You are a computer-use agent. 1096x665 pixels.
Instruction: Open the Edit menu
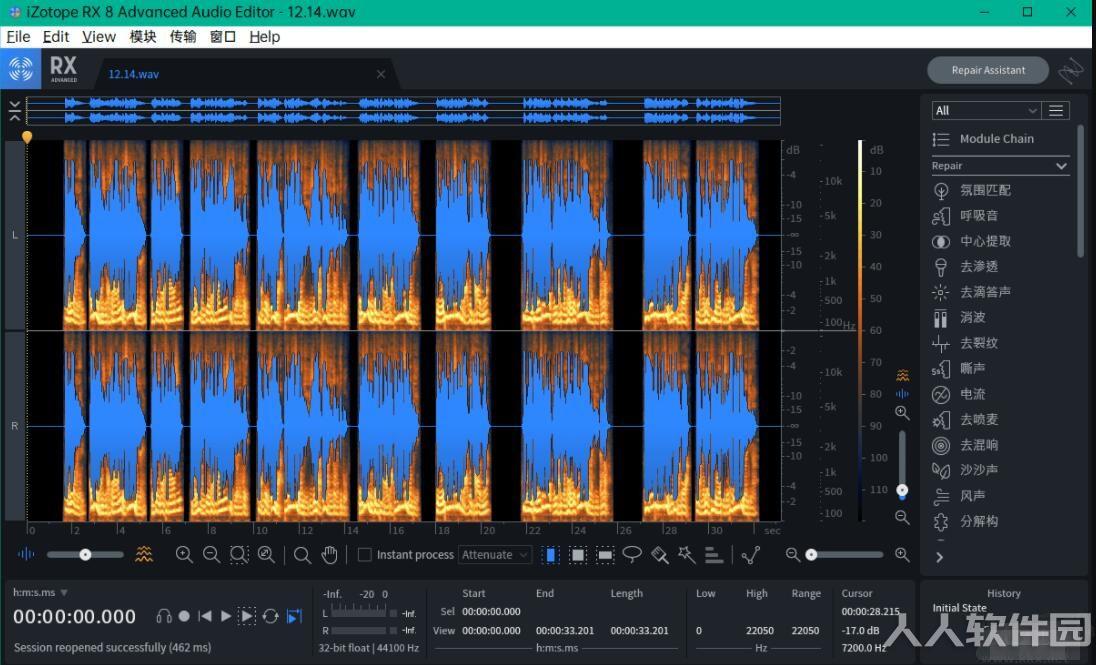[56, 36]
